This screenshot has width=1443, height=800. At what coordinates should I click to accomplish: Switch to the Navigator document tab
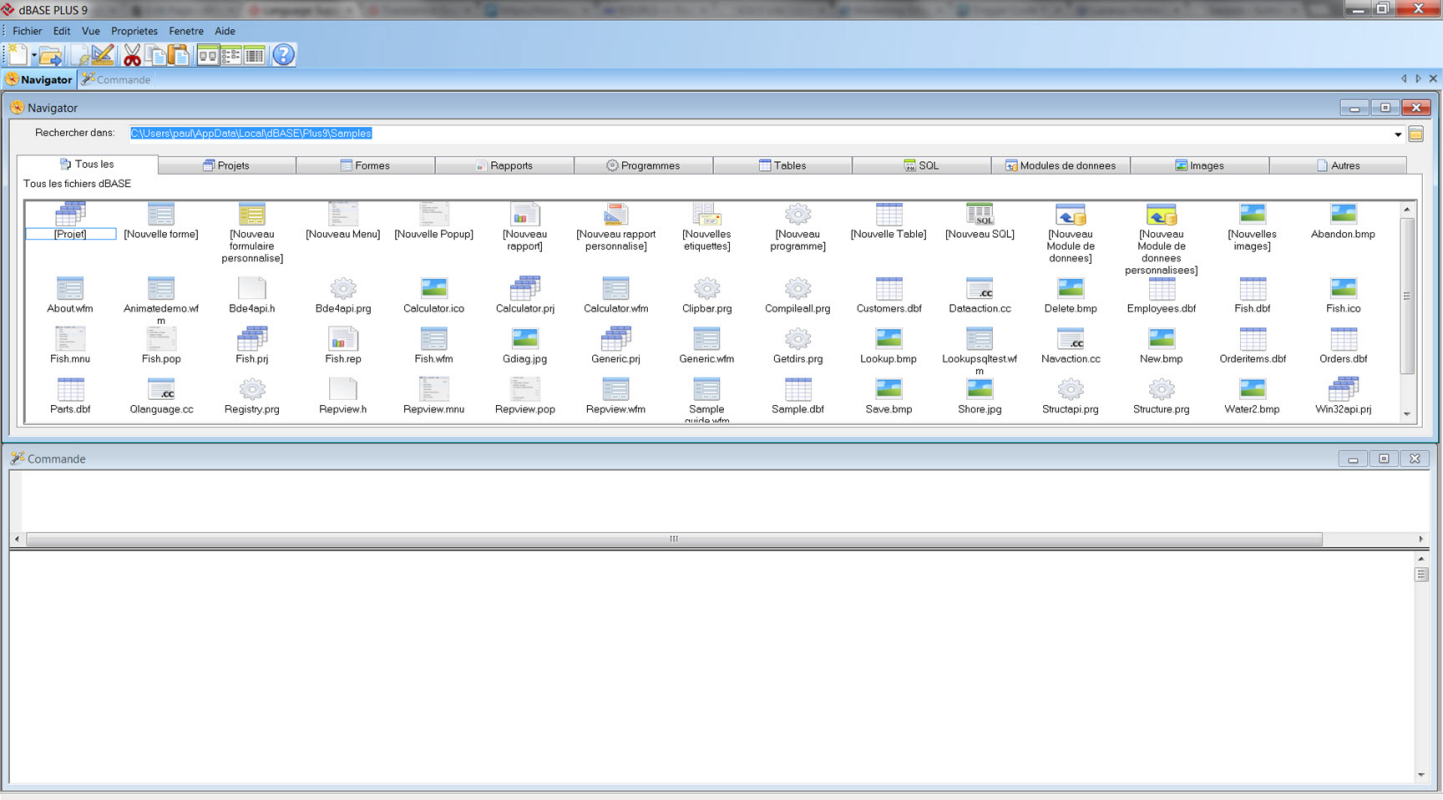(x=39, y=79)
